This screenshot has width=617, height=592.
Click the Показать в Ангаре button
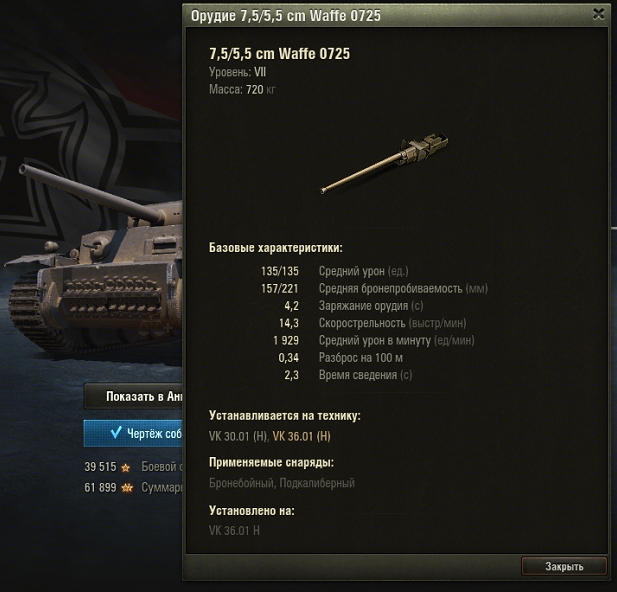pyautogui.click(x=133, y=396)
